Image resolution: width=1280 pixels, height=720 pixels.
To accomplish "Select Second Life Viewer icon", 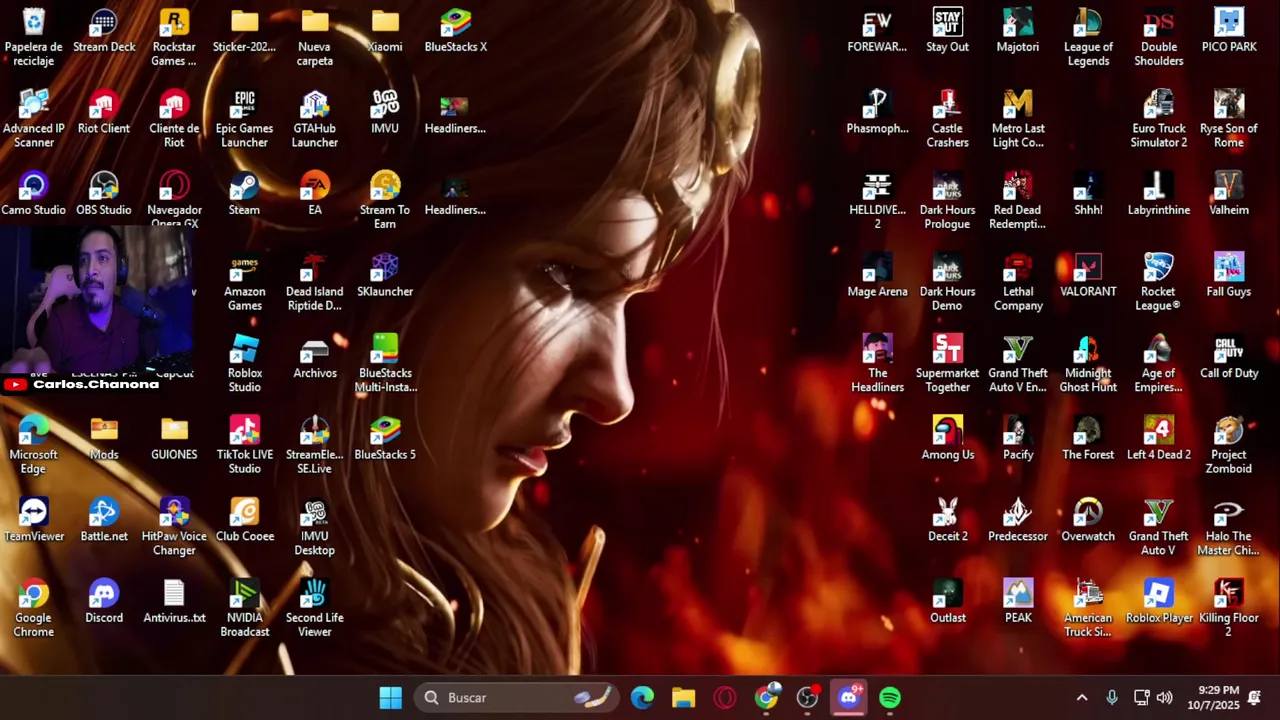I will tap(315, 609).
